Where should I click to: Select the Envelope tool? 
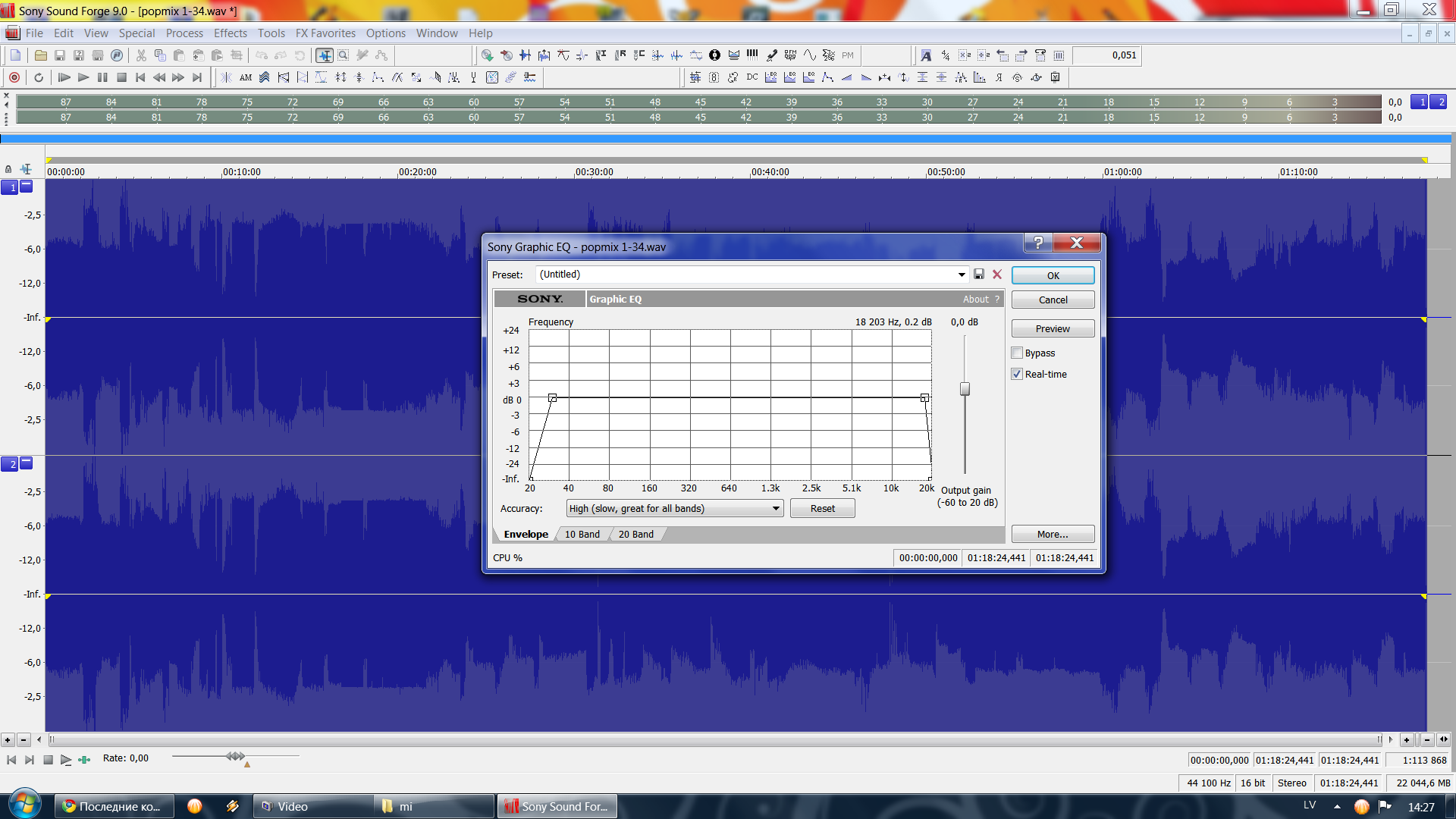click(x=381, y=55)
